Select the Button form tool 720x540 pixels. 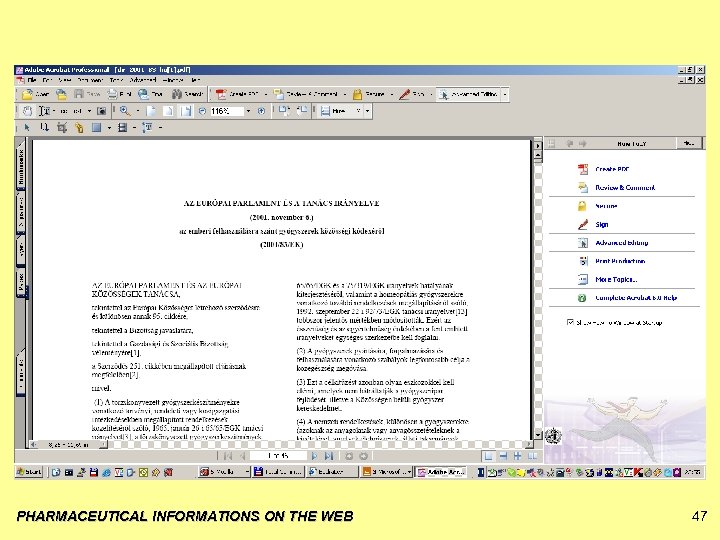[96, 127]
